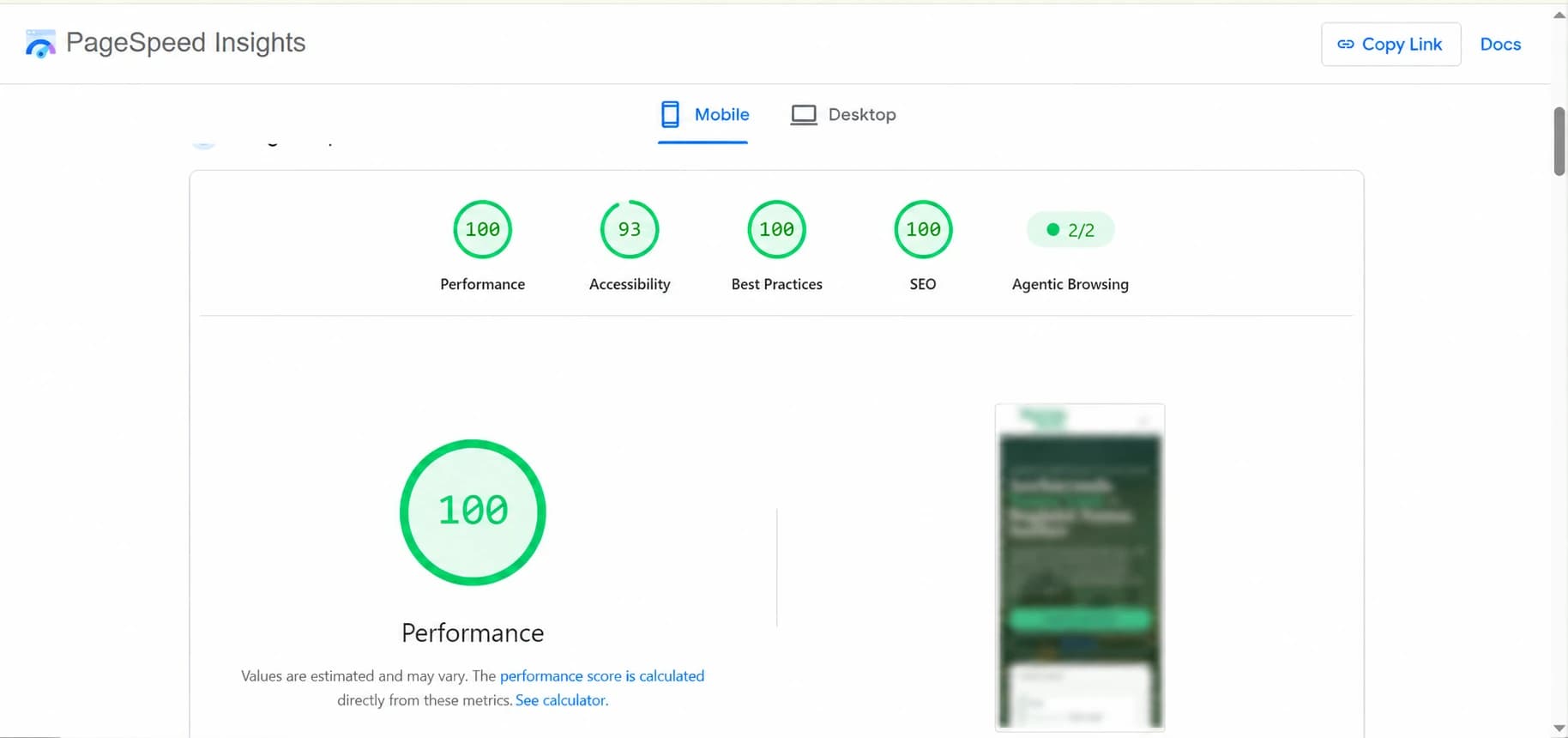Open the PageSpeed Insights home title
The height and width of the screenshot is (738, 1568).
pos(185,42)
